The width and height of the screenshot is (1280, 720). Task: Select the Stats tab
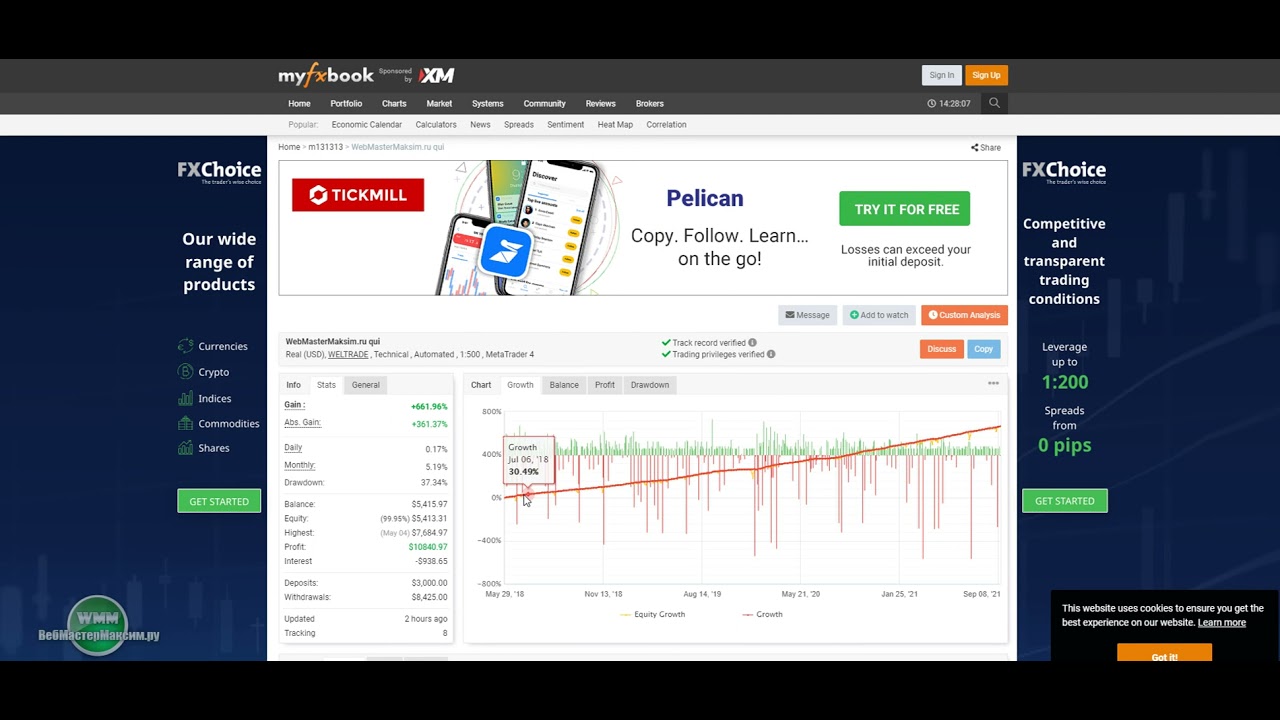tap(326, 385)
